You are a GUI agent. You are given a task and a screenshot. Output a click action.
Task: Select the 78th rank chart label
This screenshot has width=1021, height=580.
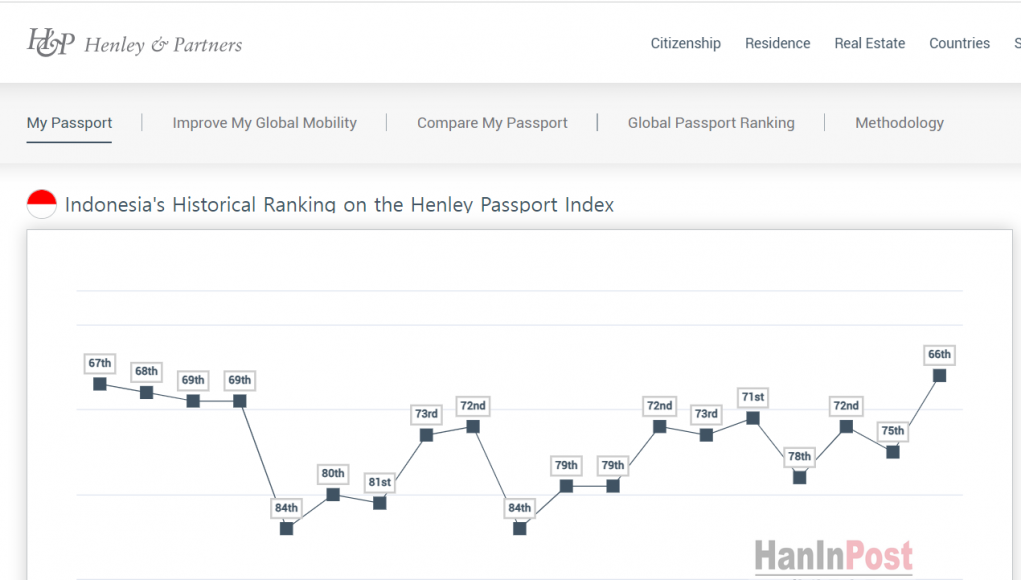tap(799, 457)
